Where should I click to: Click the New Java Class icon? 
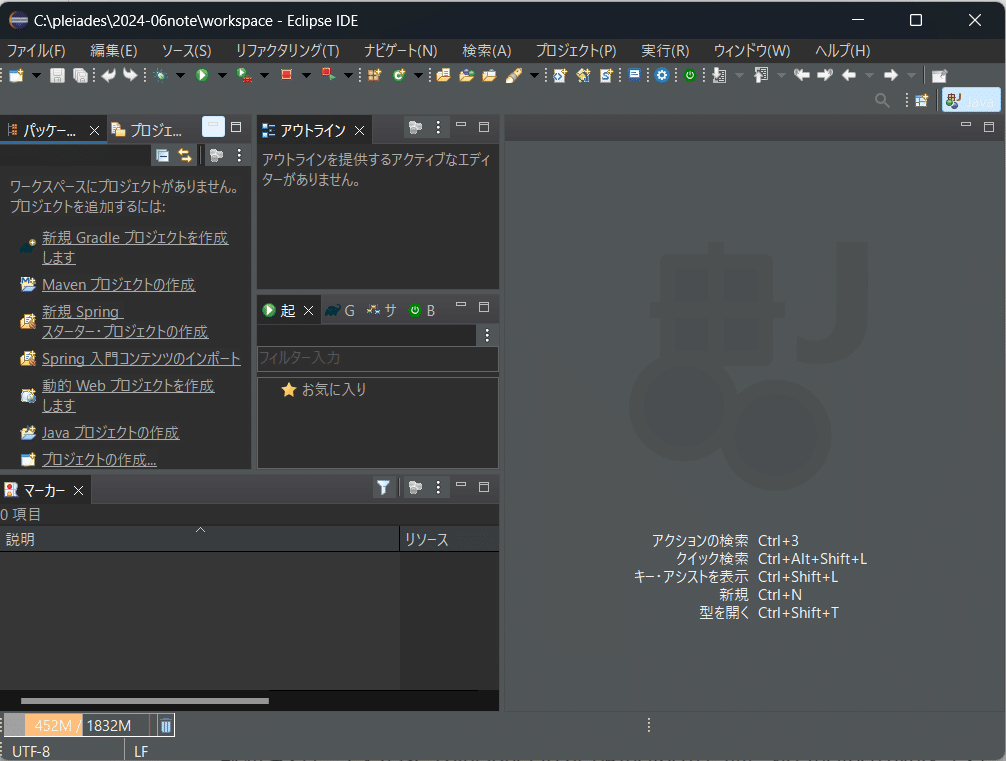[399, 76]
